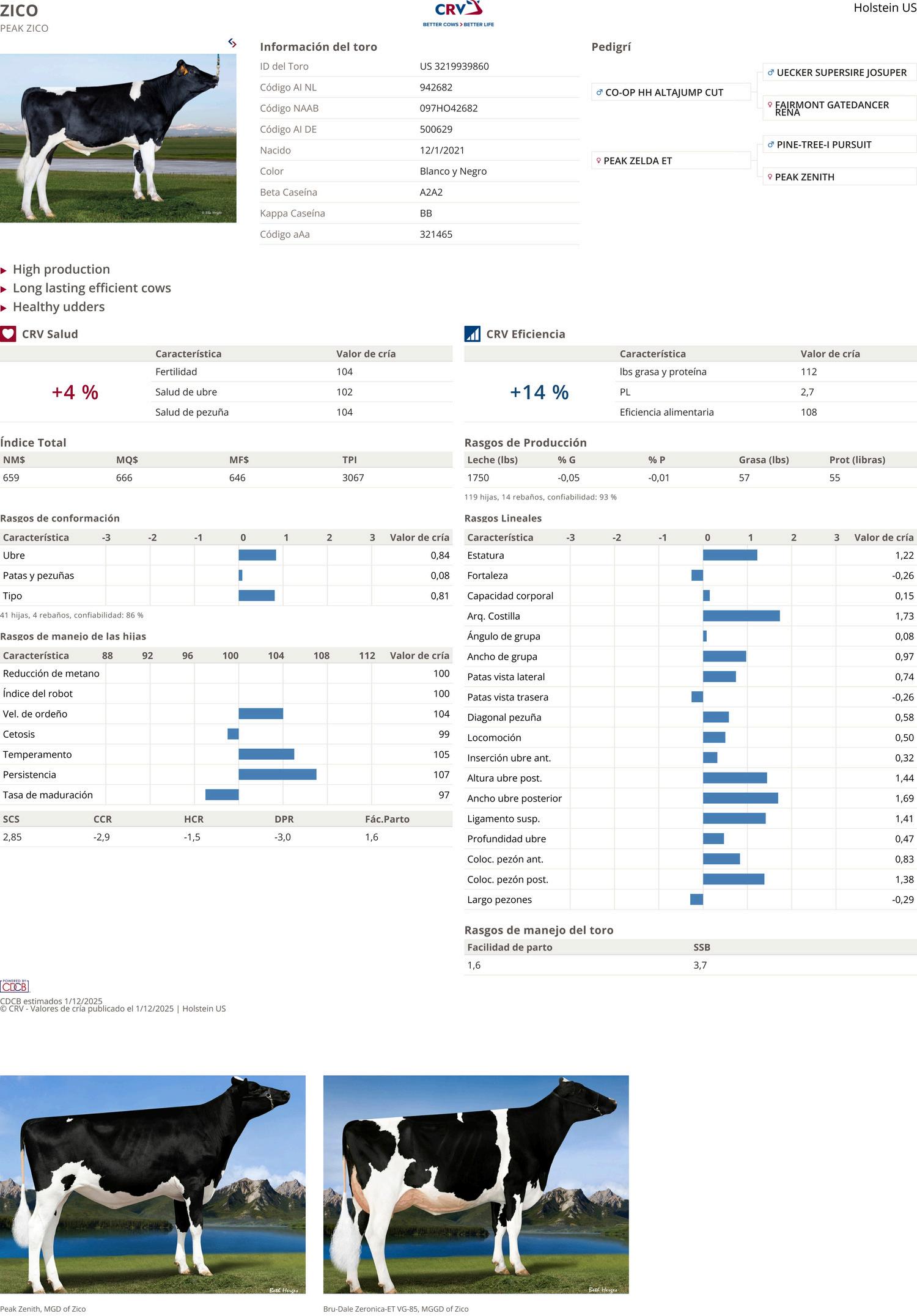
Task: Click the "Bru-Dale Zeronica-ET VG-85, MGGD of Zico" caption
Action: point(396,1309)
